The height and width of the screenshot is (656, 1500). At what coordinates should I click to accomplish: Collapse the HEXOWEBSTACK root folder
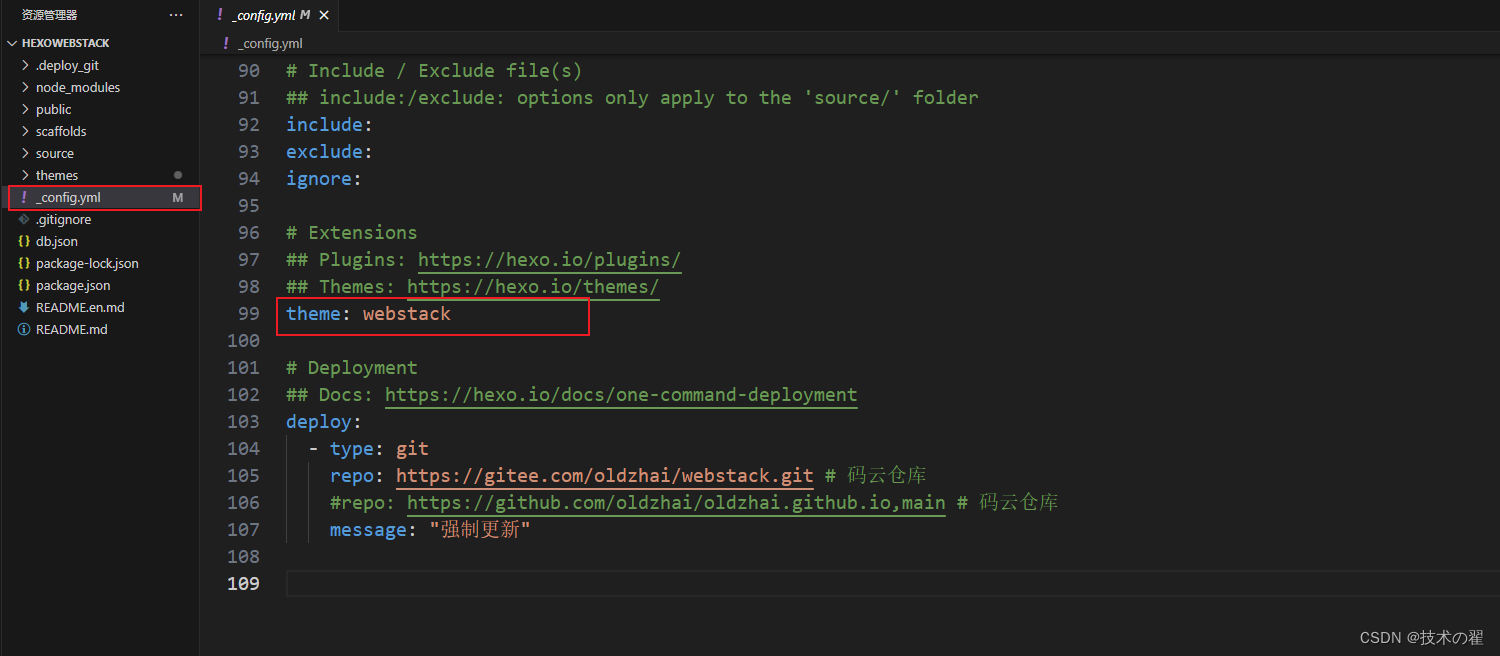(13, 43)
